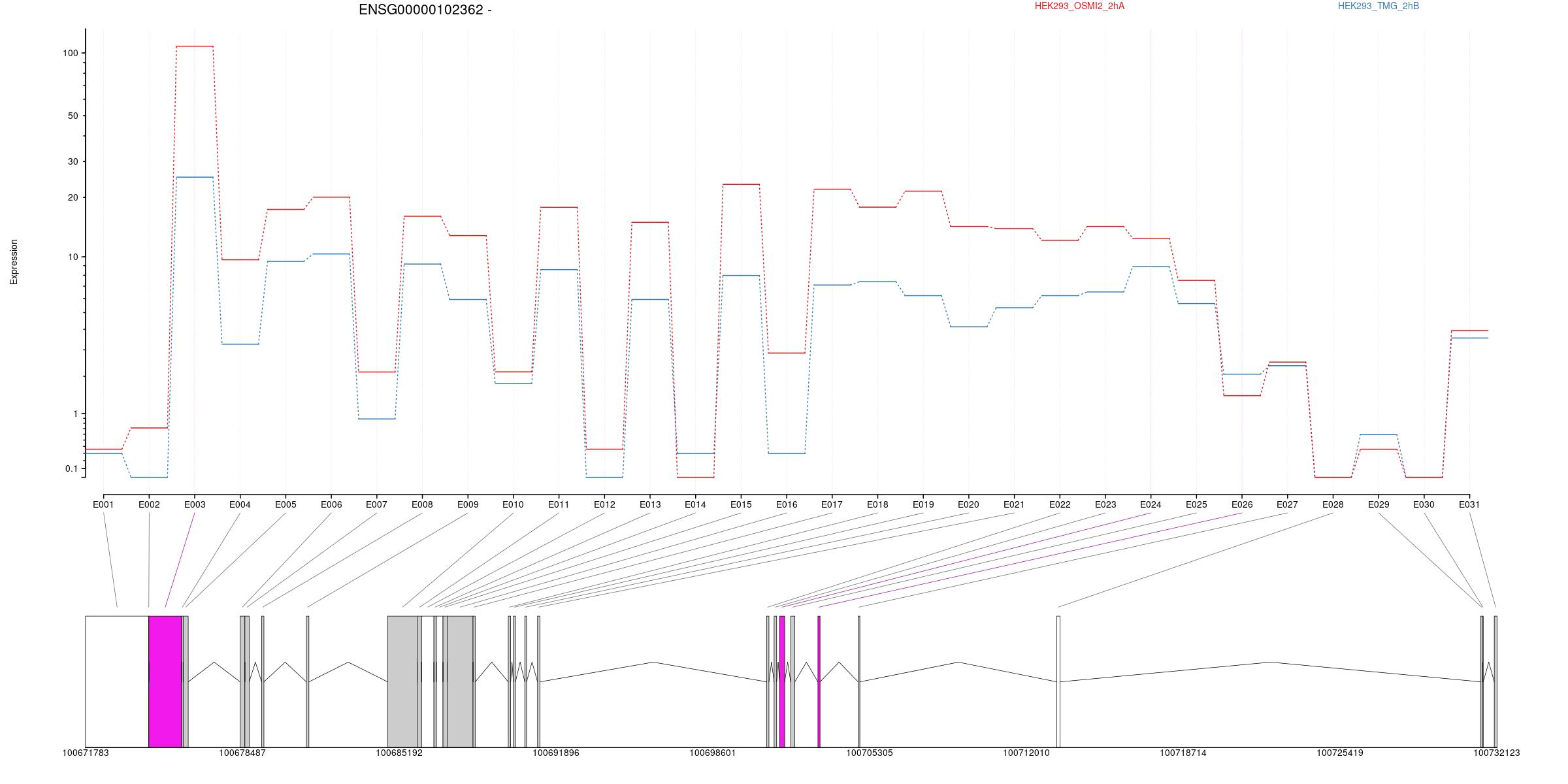Click exon label E024
This screenshot has width=1568, height=784.
point(1151,505)
